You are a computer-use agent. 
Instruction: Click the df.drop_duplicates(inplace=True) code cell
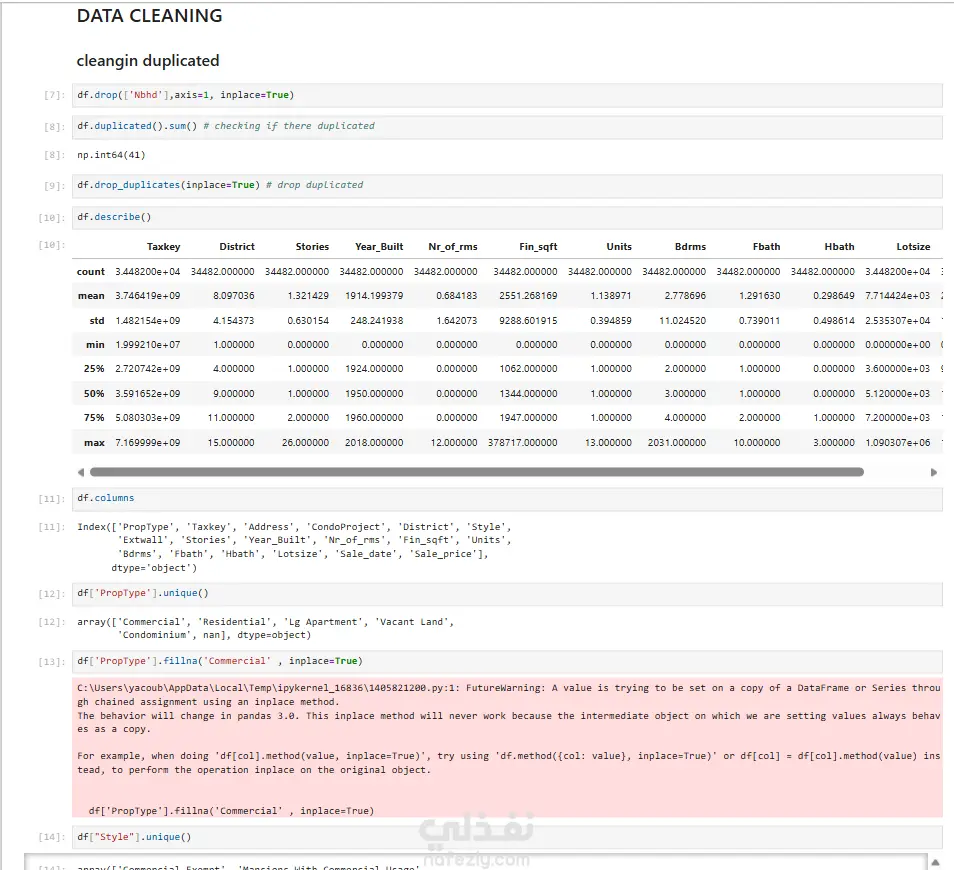tap(507, 186)
